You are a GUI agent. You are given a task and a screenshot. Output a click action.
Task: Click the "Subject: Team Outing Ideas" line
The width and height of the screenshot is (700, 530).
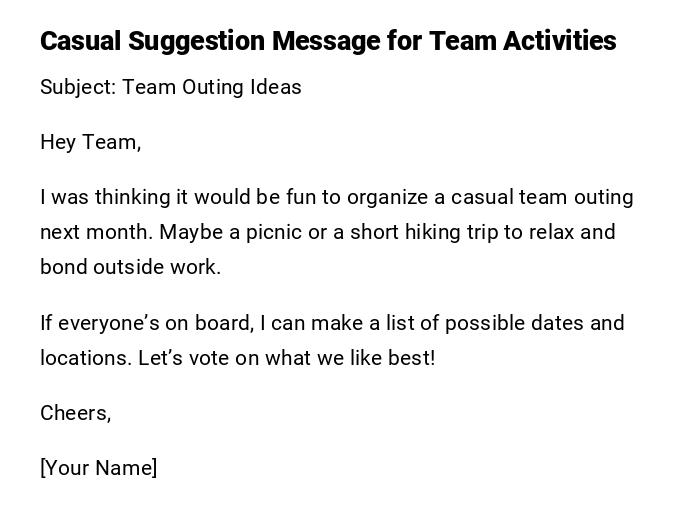pyautogui.click(x=170, y=87)
